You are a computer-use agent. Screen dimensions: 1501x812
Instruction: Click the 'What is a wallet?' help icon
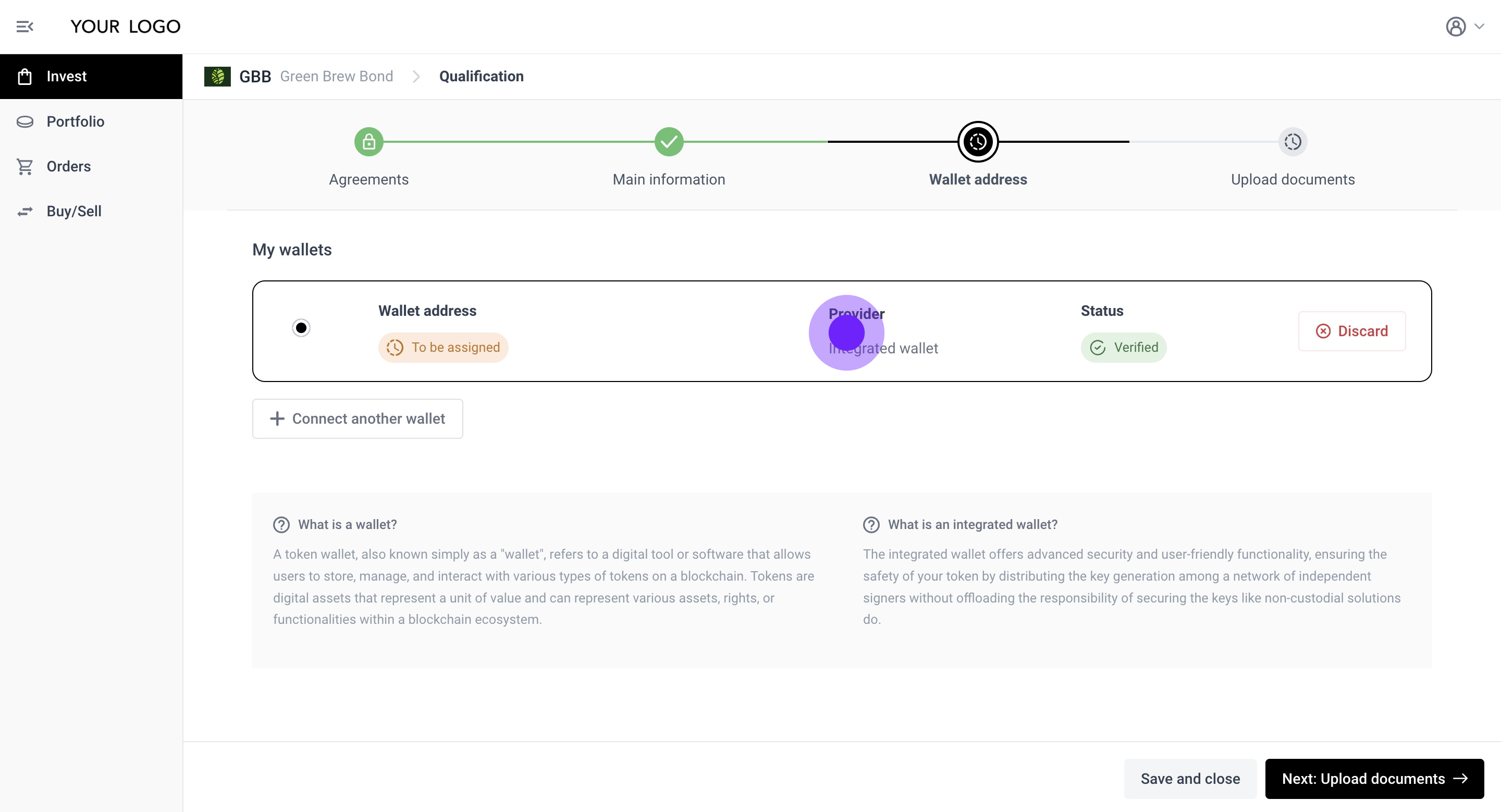(281, 525)
